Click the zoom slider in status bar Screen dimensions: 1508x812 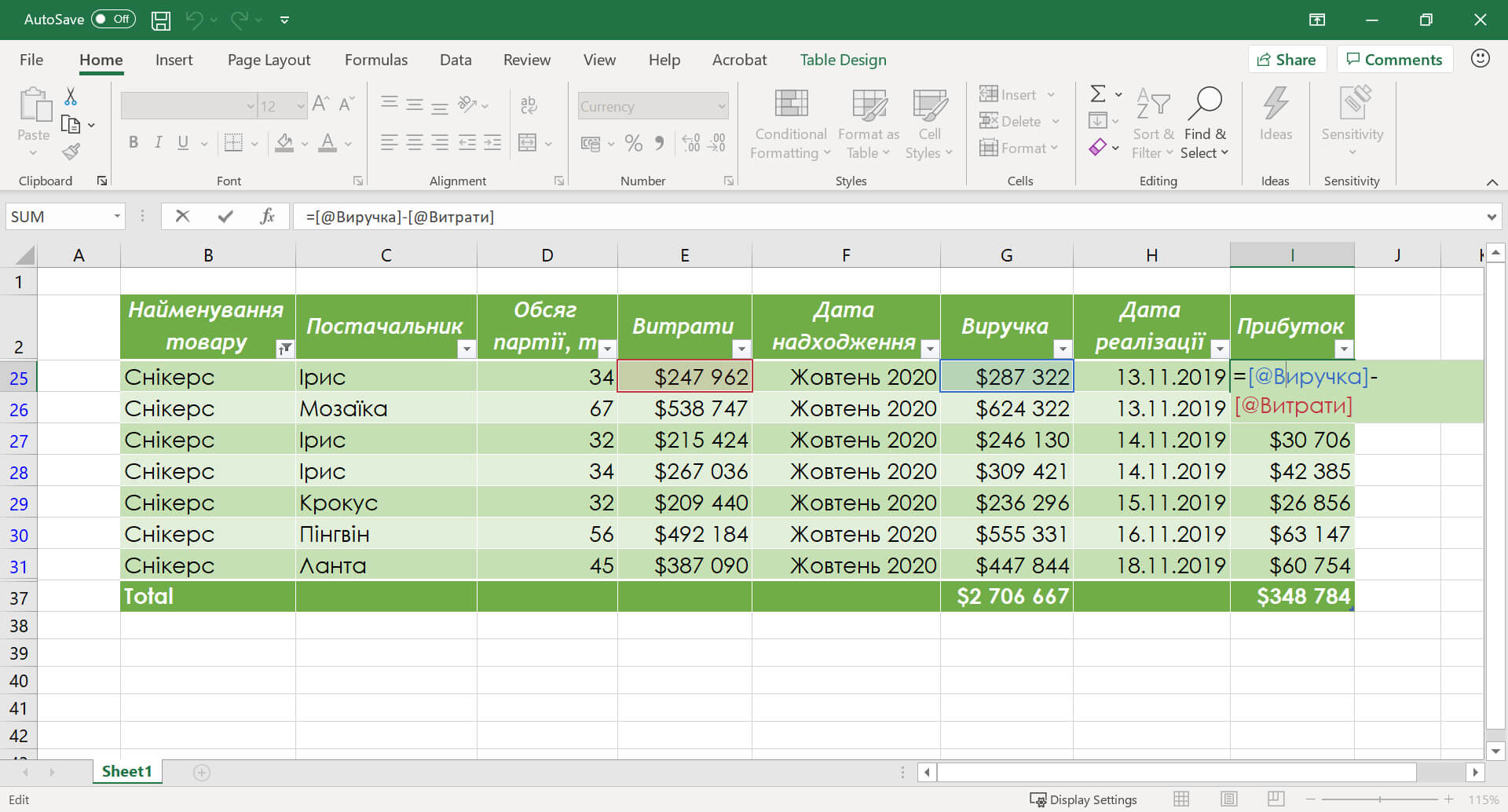tap(1379, 799)
